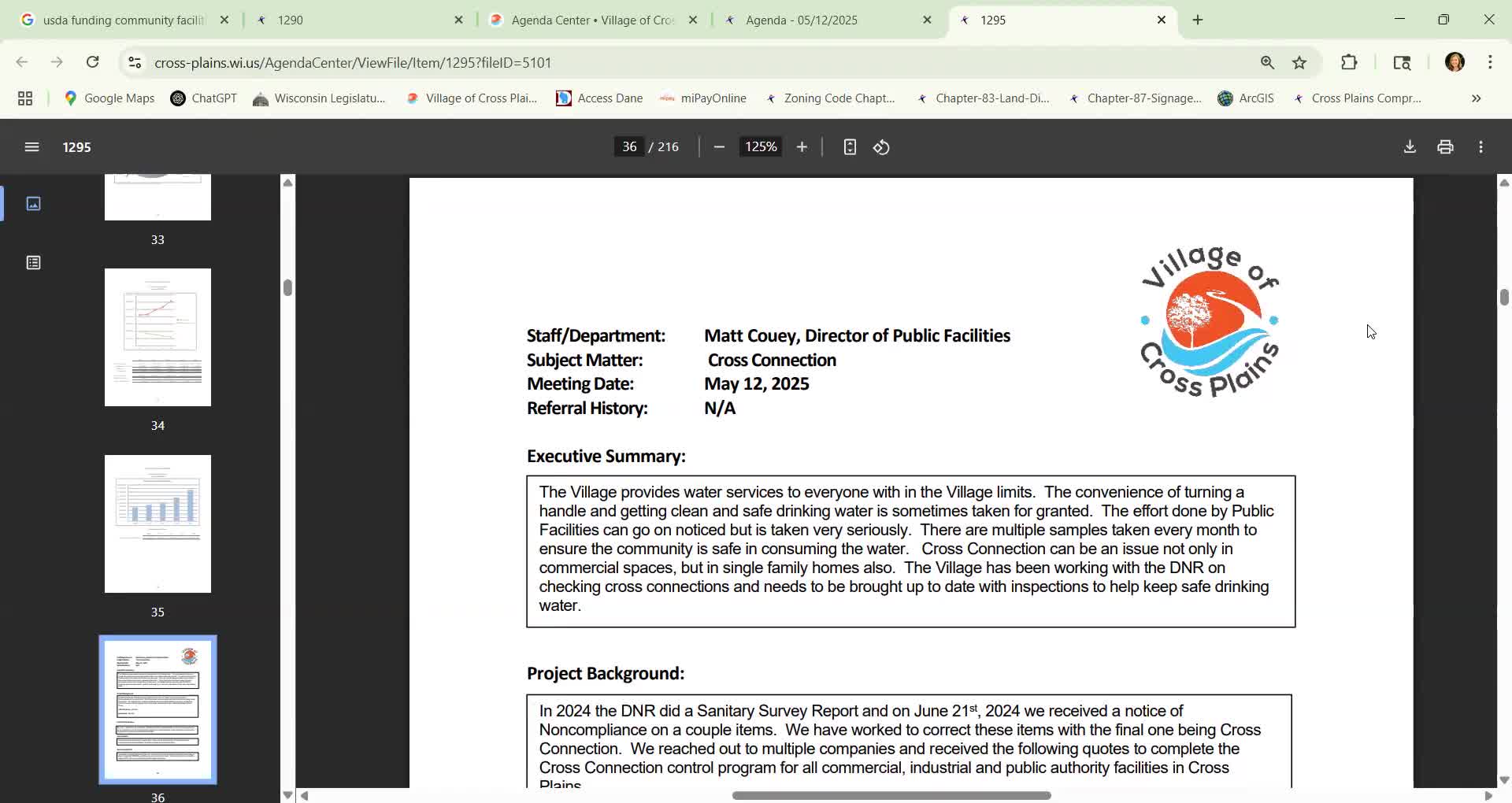This screenshot has width=1512, height=803.
Task: Open the Zoning Code Chapter bookmark
Action: coord(830,98)
